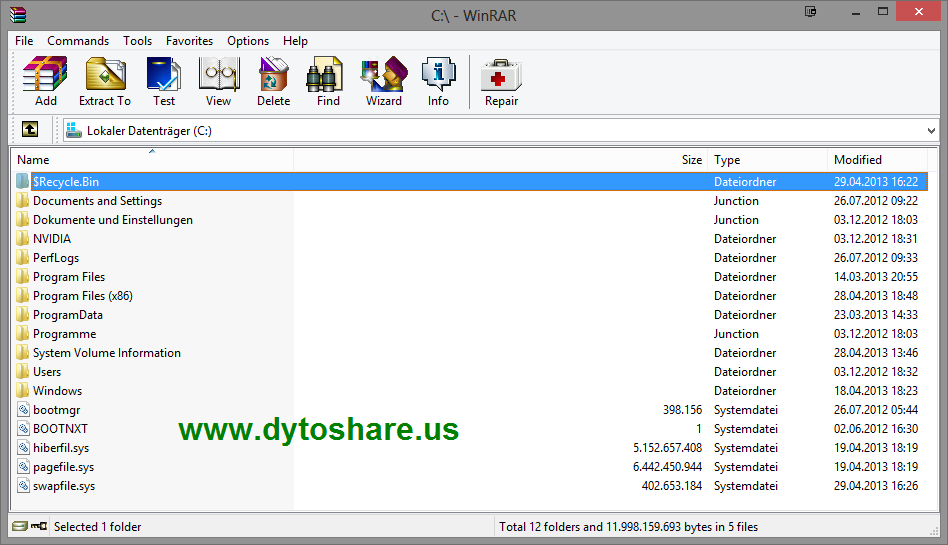Screen dimensions: 948x545
Task: Open the Help menu
Action: tap(295, 41)
